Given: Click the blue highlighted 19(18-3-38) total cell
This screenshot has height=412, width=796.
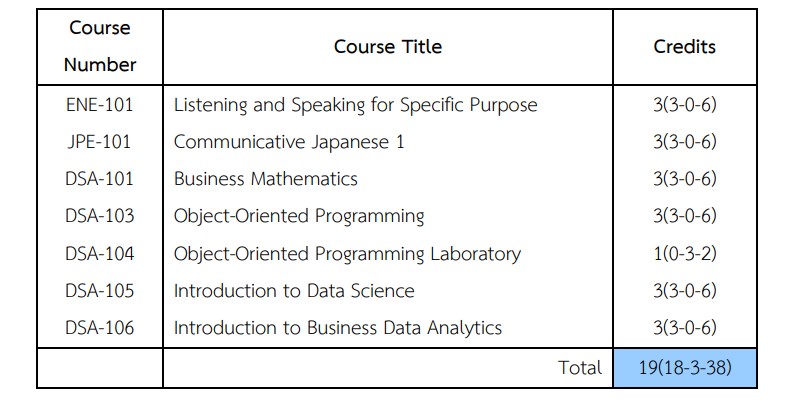Looking at the screenshot, I should pos(685,367).
